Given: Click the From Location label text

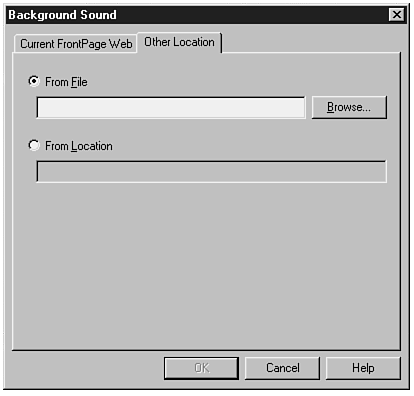Looking at the screenshot, I should pos(79,146).
